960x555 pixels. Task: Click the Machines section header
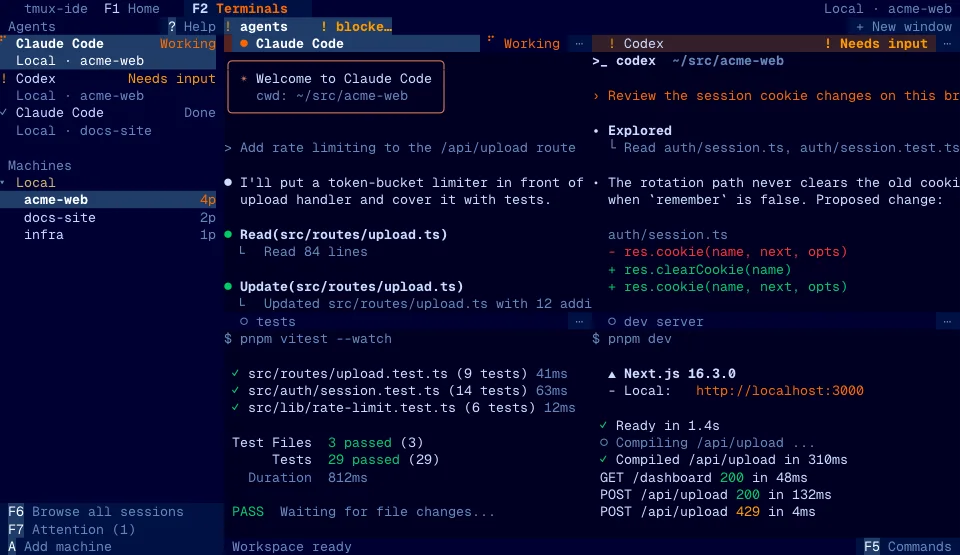tap(39, 165)
